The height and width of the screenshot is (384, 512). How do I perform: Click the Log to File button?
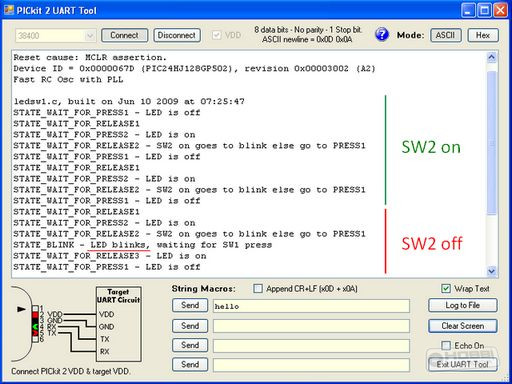click(x=463, y=305)
